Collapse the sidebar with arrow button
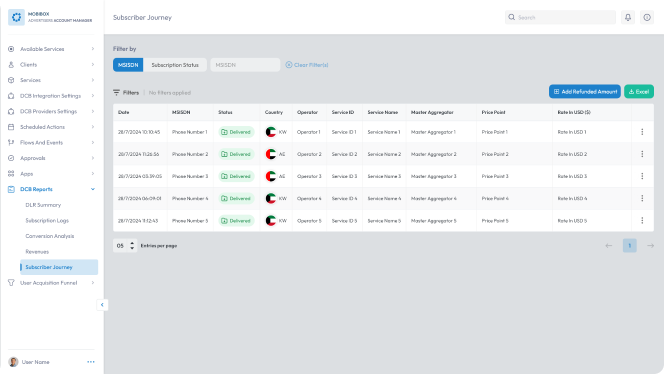 [x=102, y=305]
